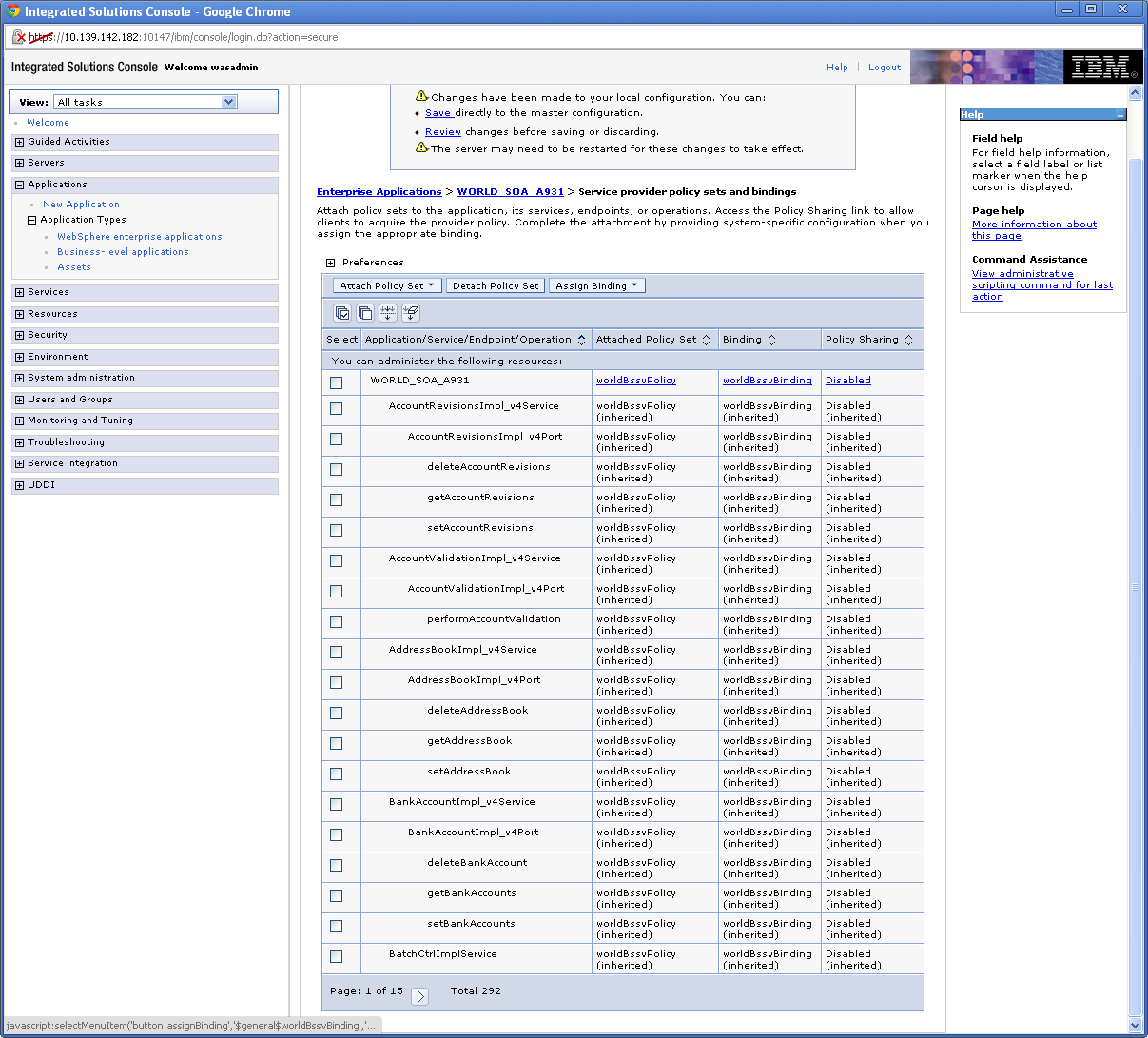Tick AccountValidationImpl_v4Service checkbox

[x=336, y=560]
